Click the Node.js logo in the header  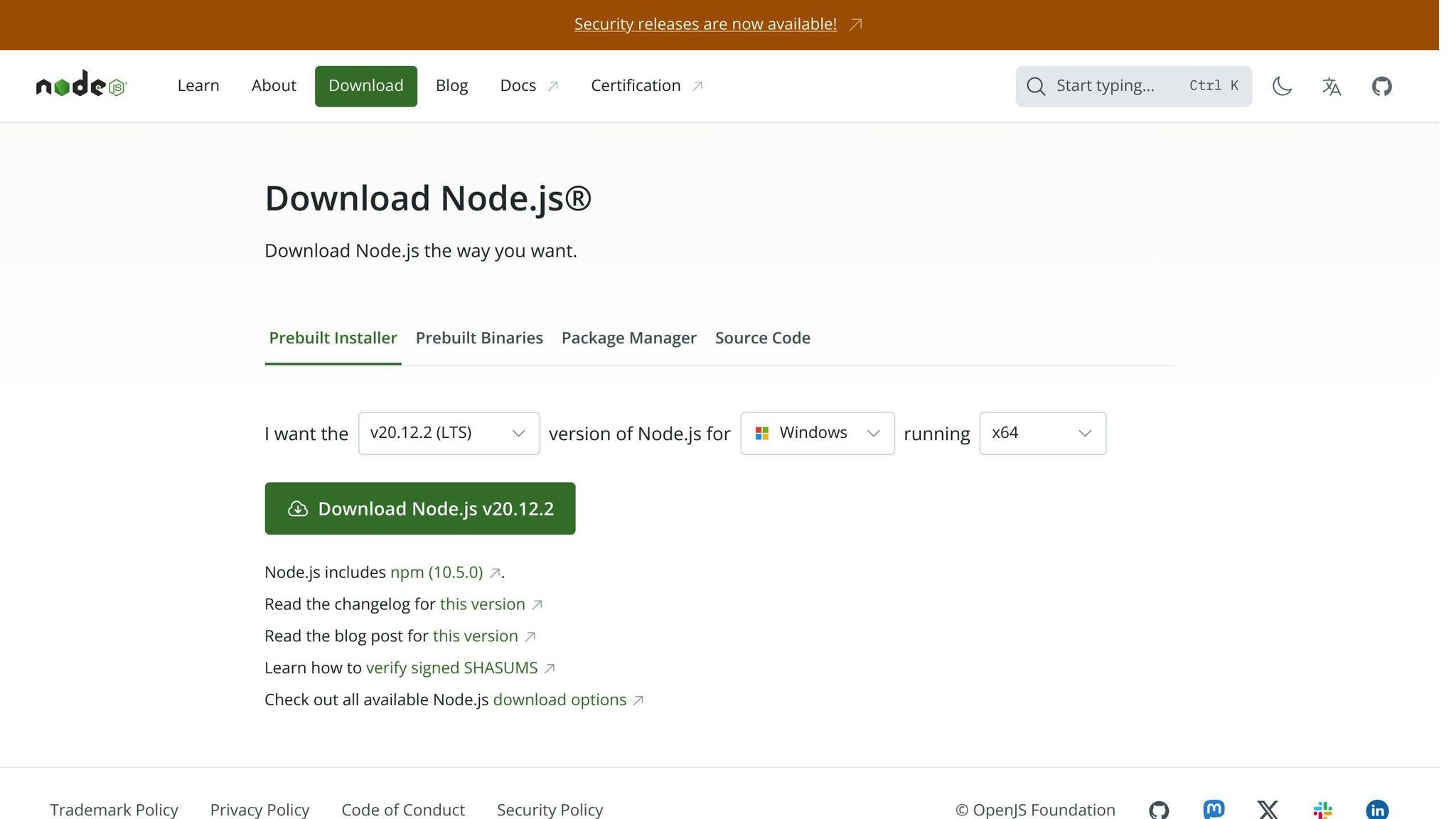pos(81,85)
